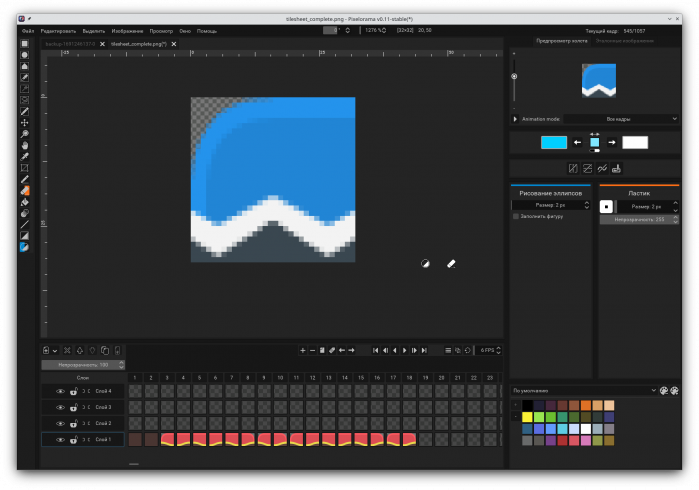699x490 pixels.
Task: Move frame right with arrow button
Action: click(351, 350)
